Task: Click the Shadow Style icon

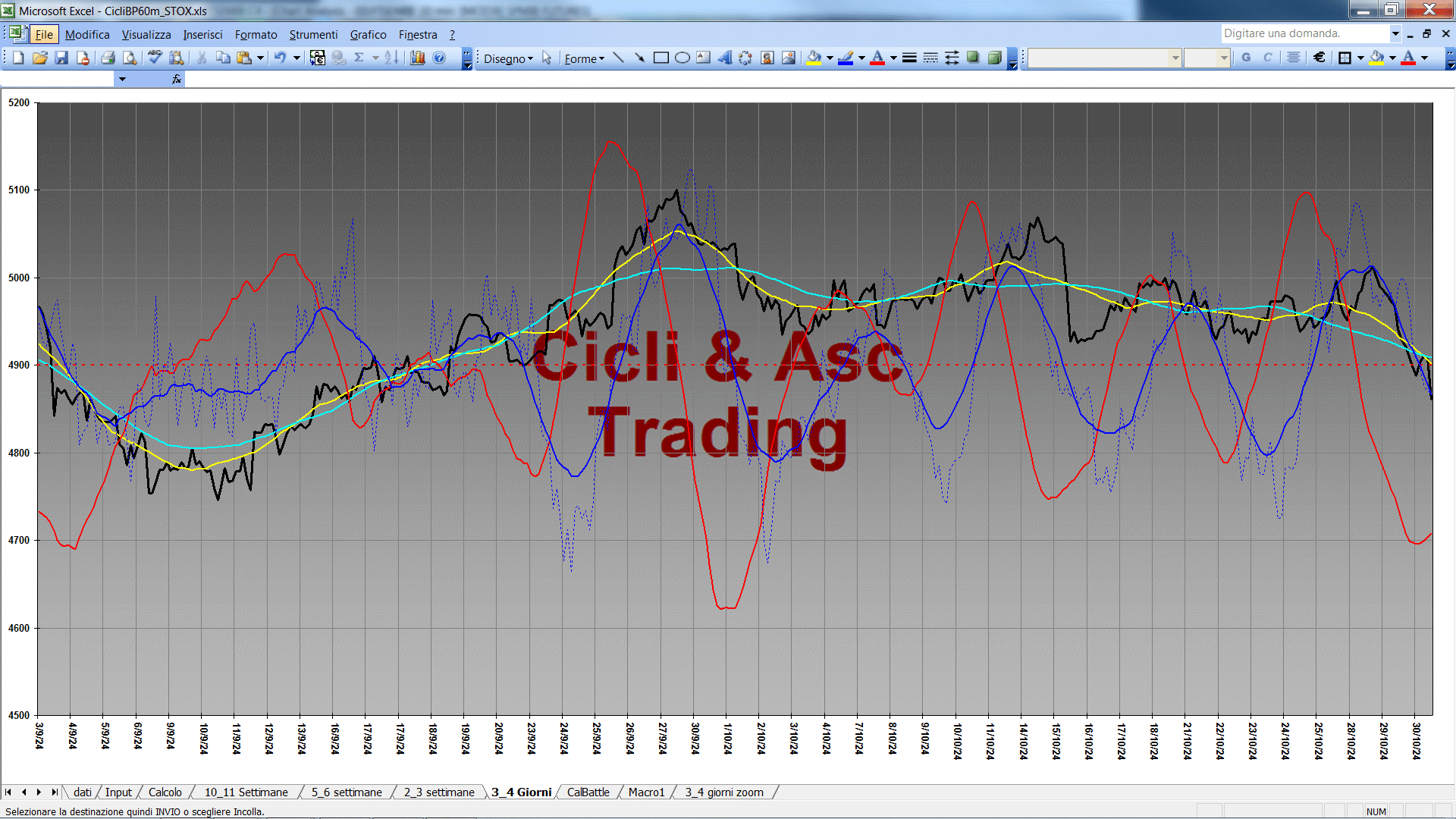Action: tap(973, 58)
